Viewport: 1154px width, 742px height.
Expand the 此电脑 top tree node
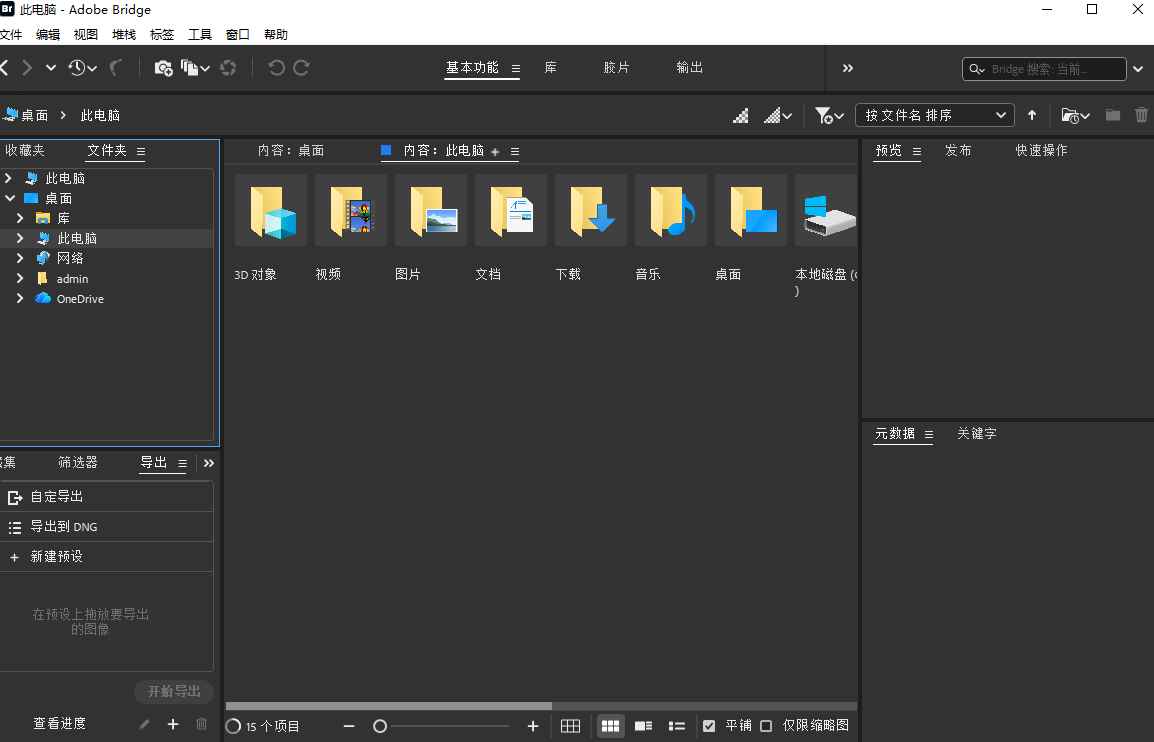[x=8, y=178]
